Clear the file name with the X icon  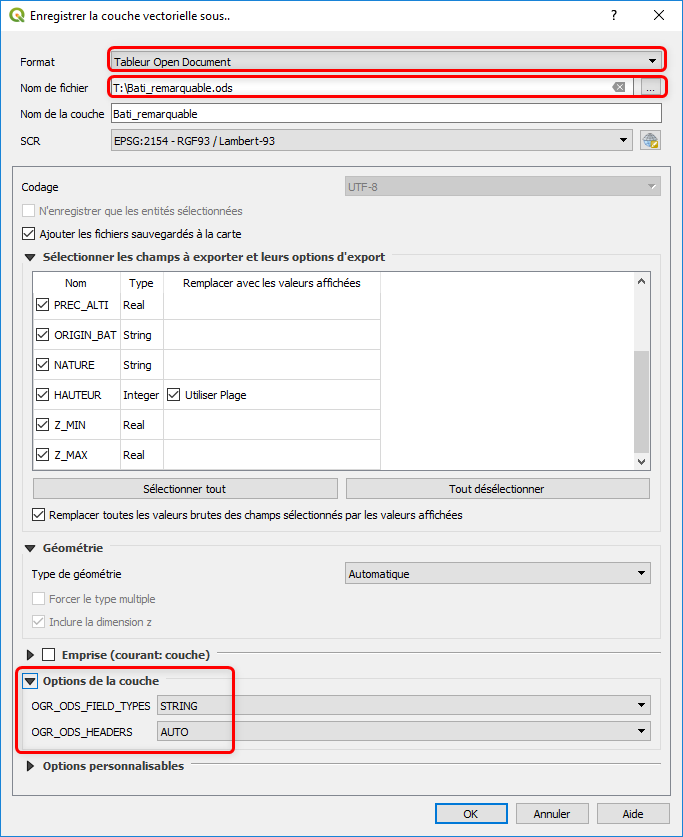(619, 88)
